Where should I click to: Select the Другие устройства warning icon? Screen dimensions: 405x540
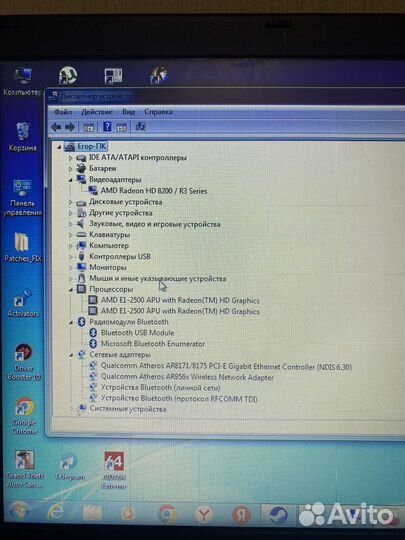81,213
